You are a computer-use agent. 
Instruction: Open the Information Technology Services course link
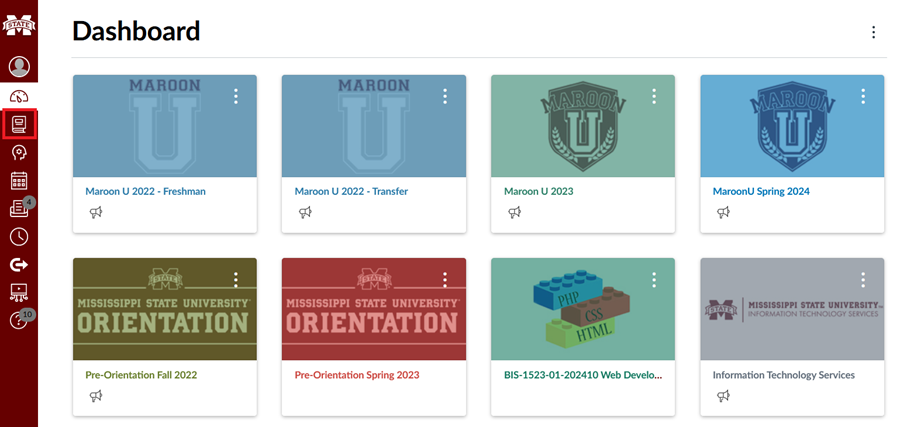[x=783, y=375]
